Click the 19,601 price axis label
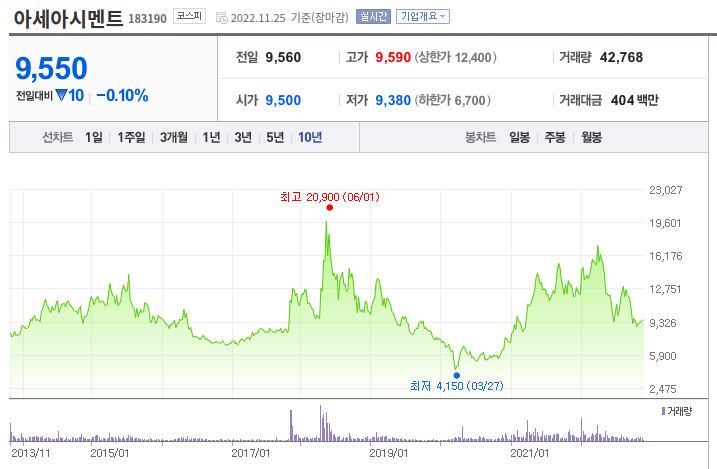The height and width of the screenshot is (469, 717). coord(665,223)
